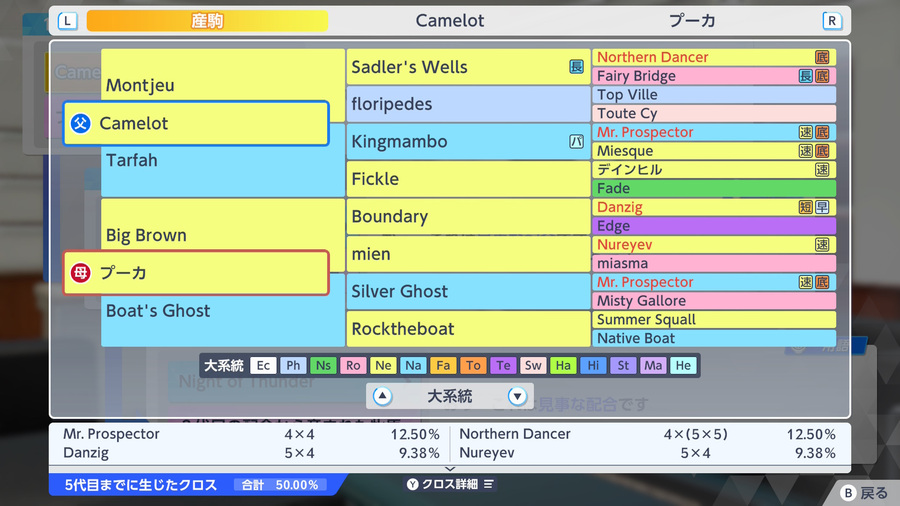This screenshot has width=900, height=506.
Task: Click the Sw lineage swatch
Action: 533,365
